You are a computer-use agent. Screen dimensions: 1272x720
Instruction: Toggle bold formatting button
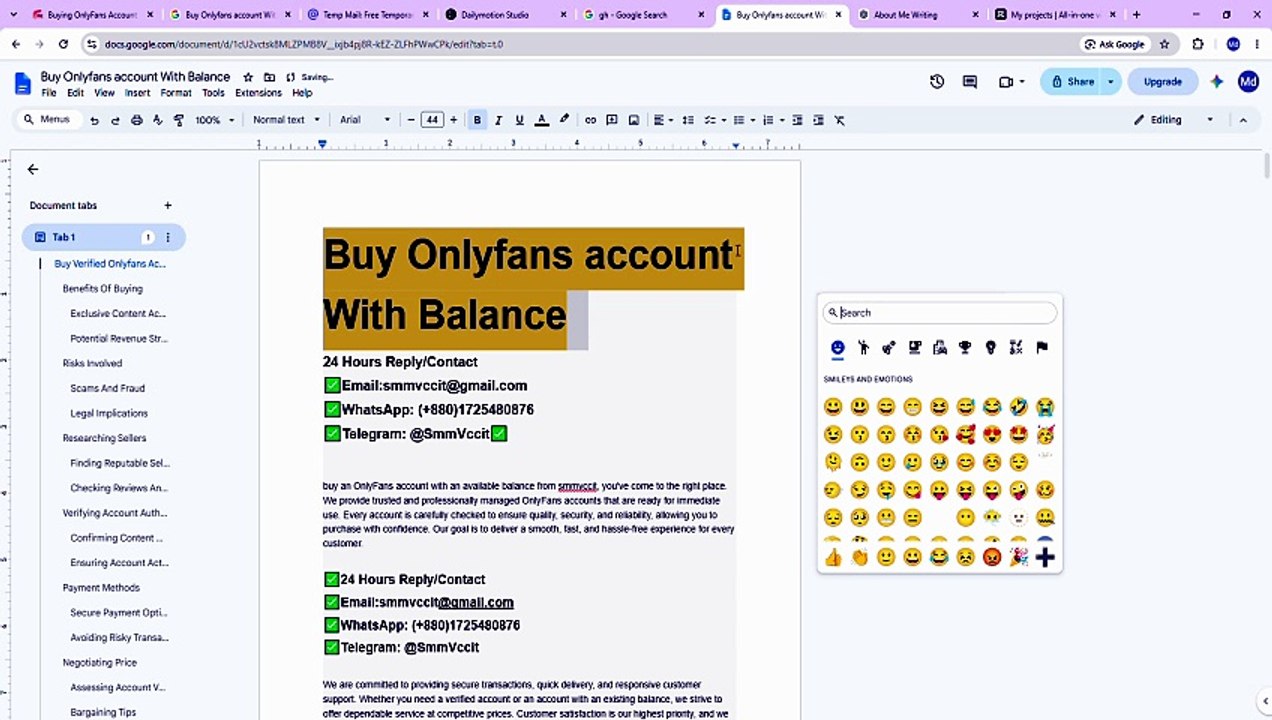(x=477, y=120)
